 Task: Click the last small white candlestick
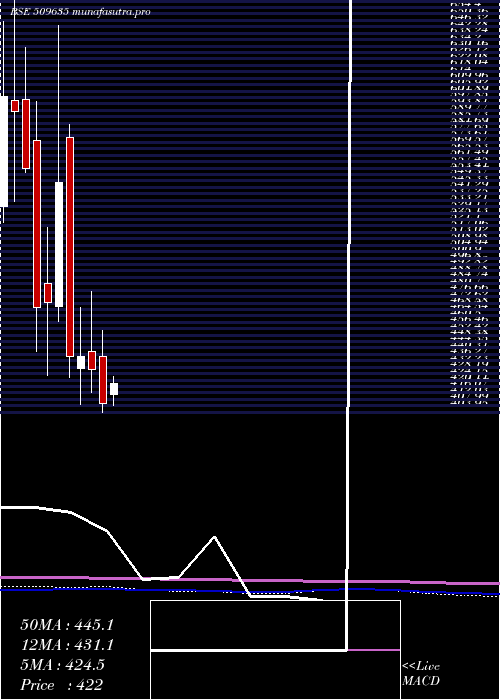114,389
